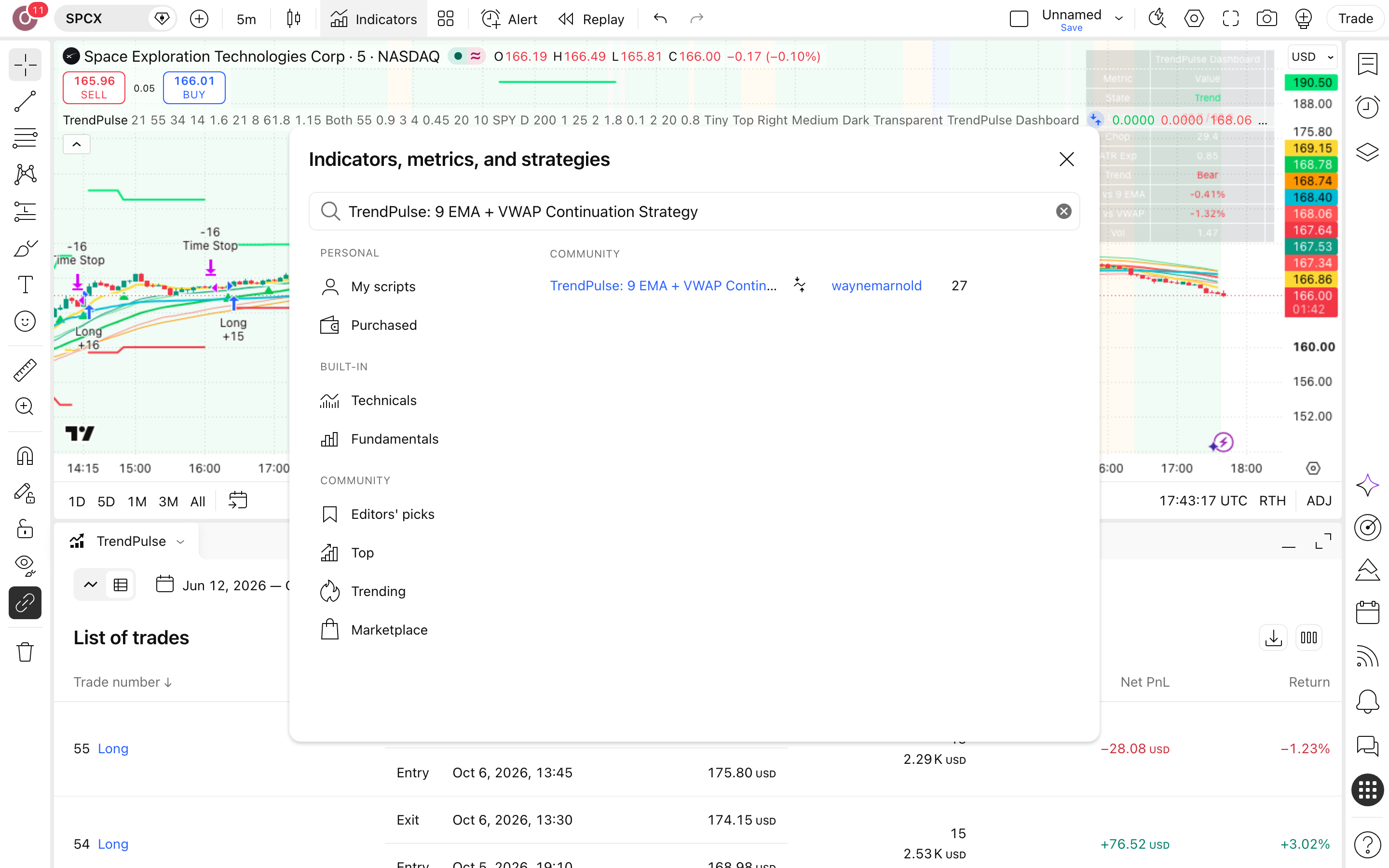Open the emoji and stickers tool
1389x868 pixels.
(x=25, y=322)
